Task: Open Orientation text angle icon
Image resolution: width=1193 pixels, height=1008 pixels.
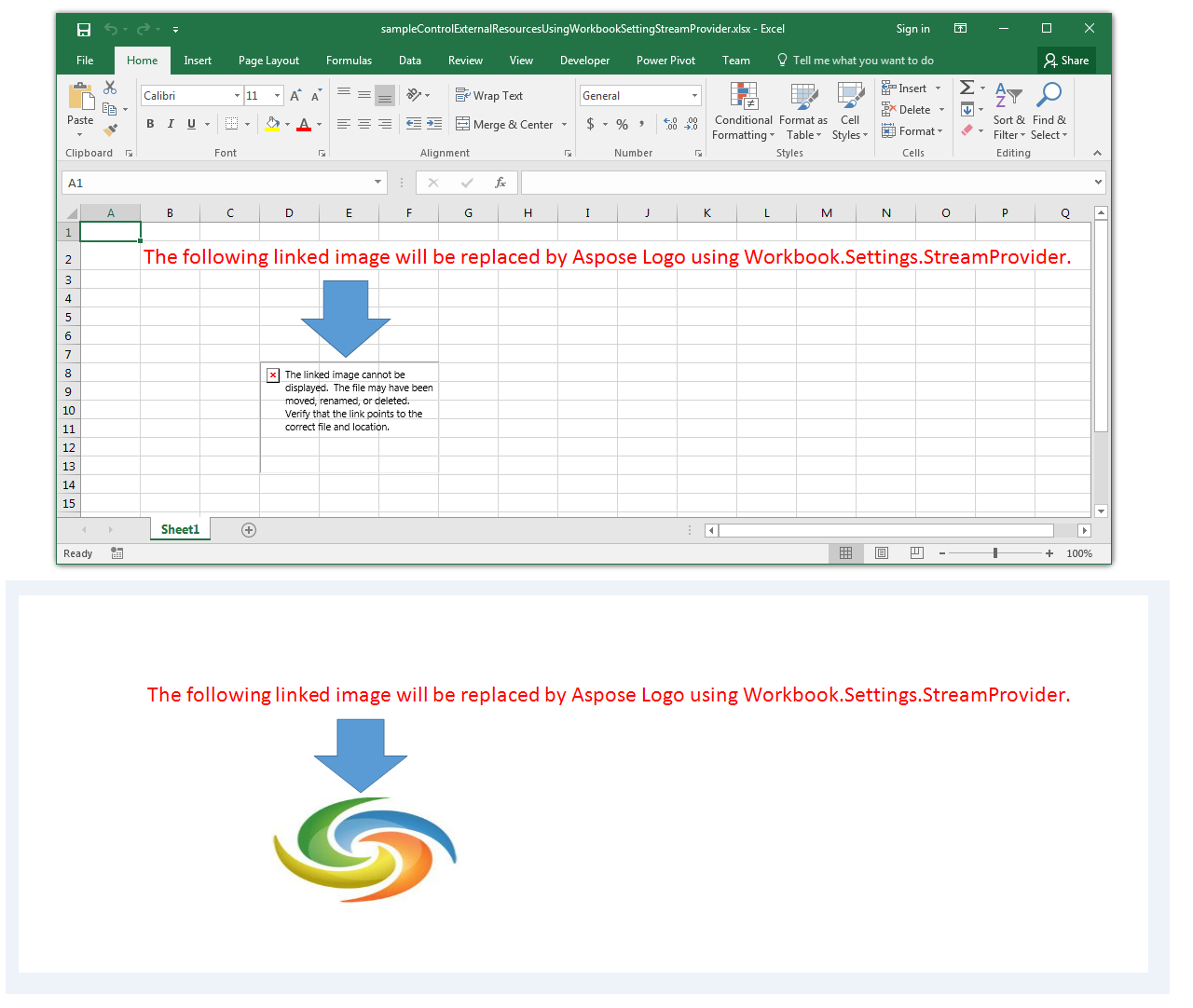Action: (x=414, y=95)
